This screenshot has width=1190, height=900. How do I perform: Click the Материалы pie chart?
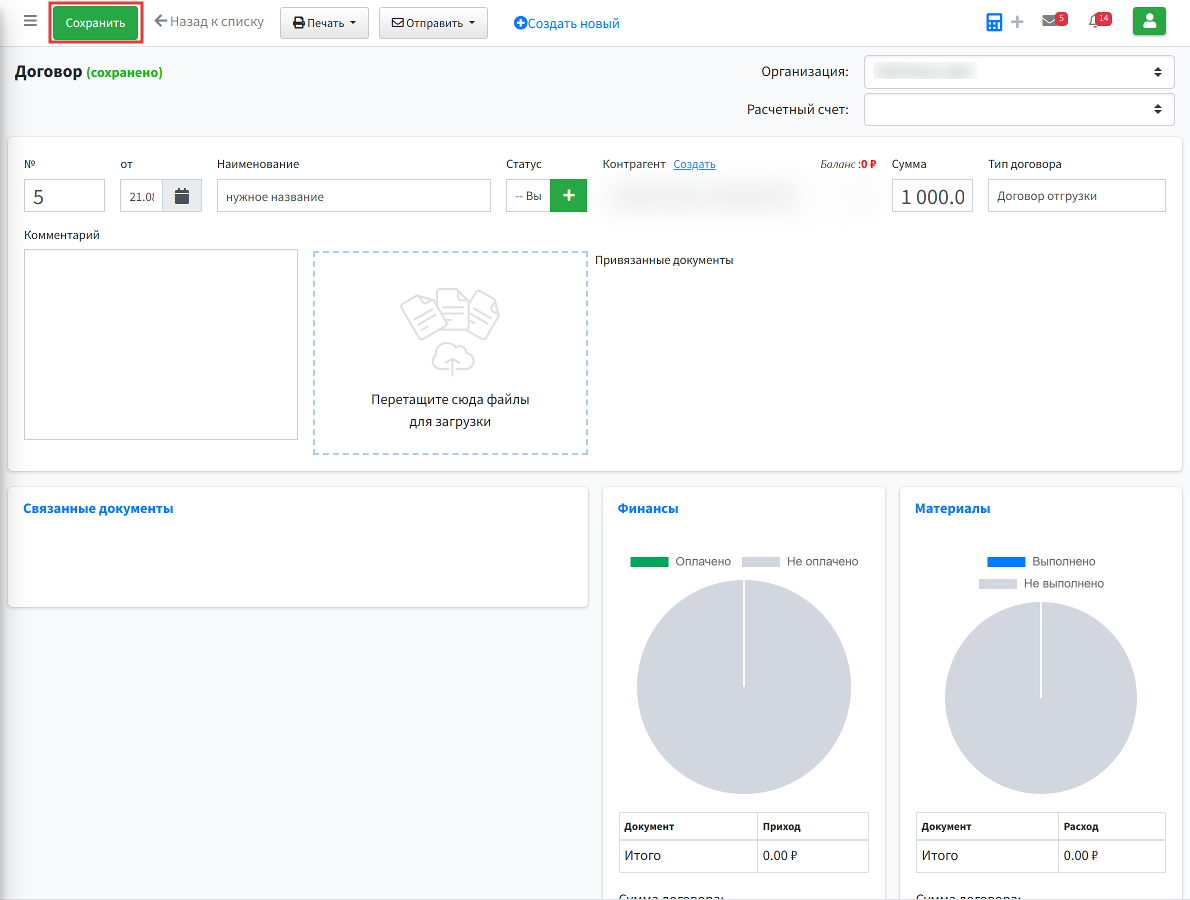tap(1040, 698)
